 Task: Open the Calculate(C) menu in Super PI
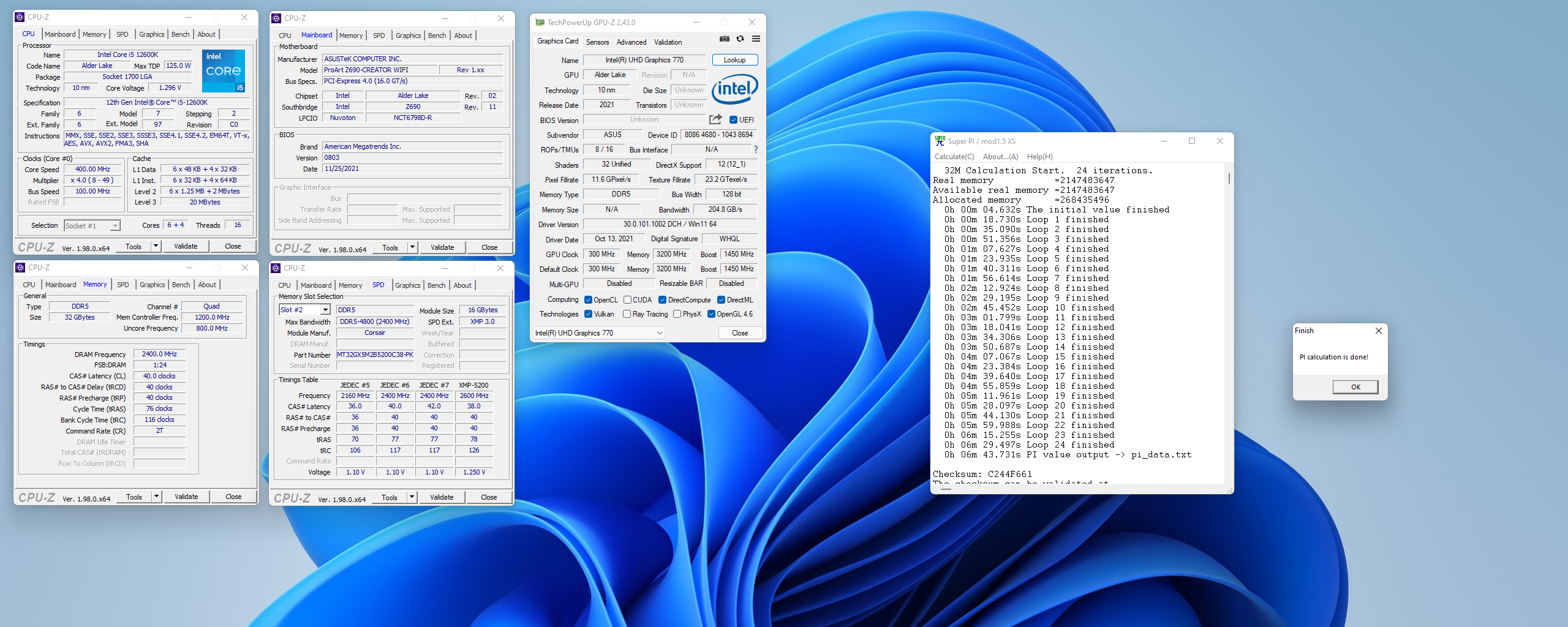click(954, 157)
